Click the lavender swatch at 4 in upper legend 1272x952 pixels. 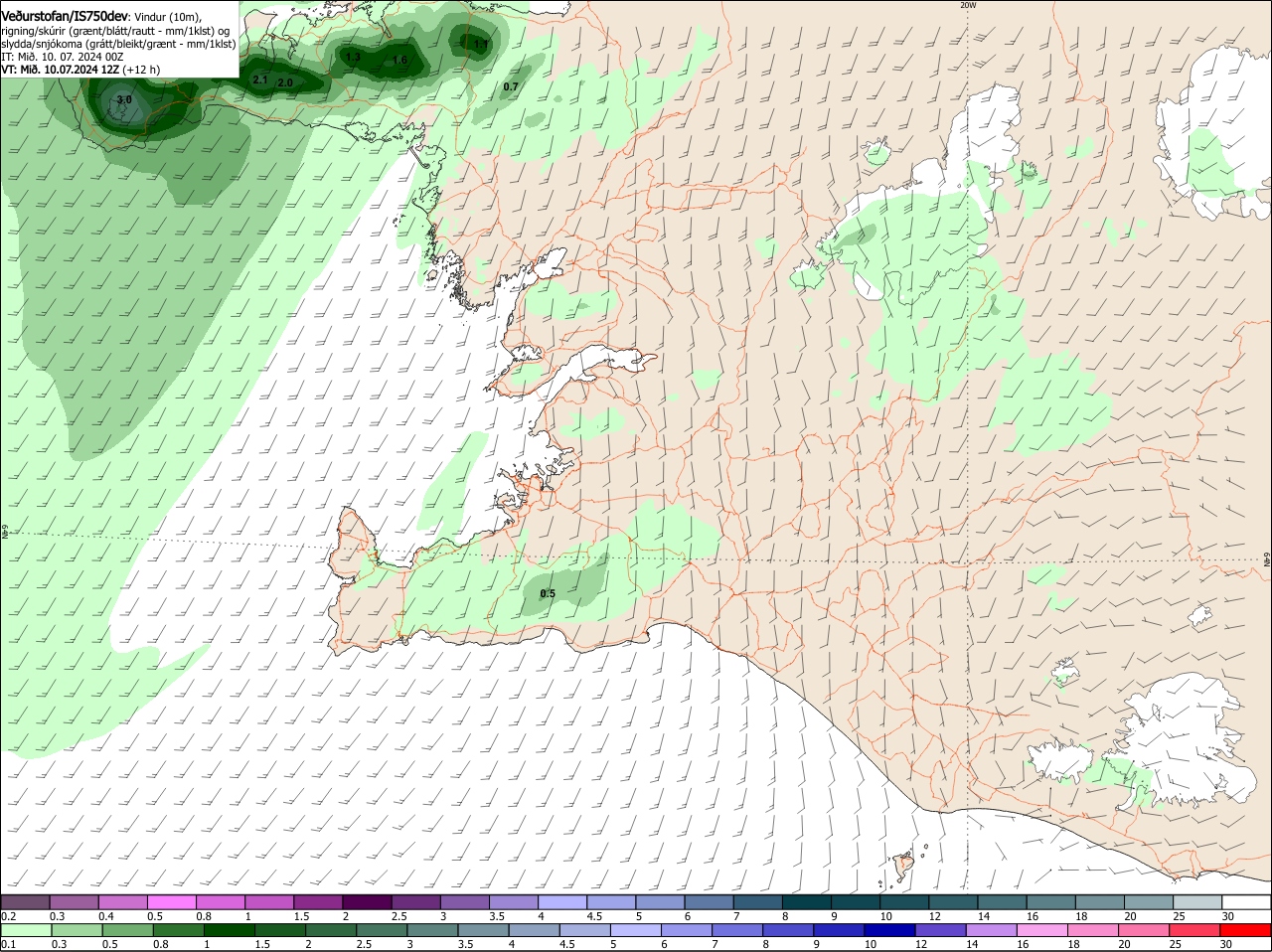[562, 901]
